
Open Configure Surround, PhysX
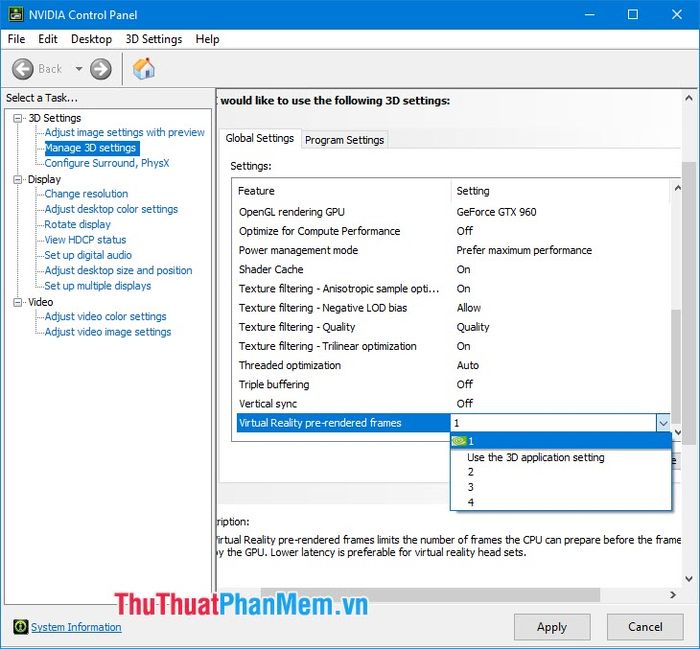point(107,163)
